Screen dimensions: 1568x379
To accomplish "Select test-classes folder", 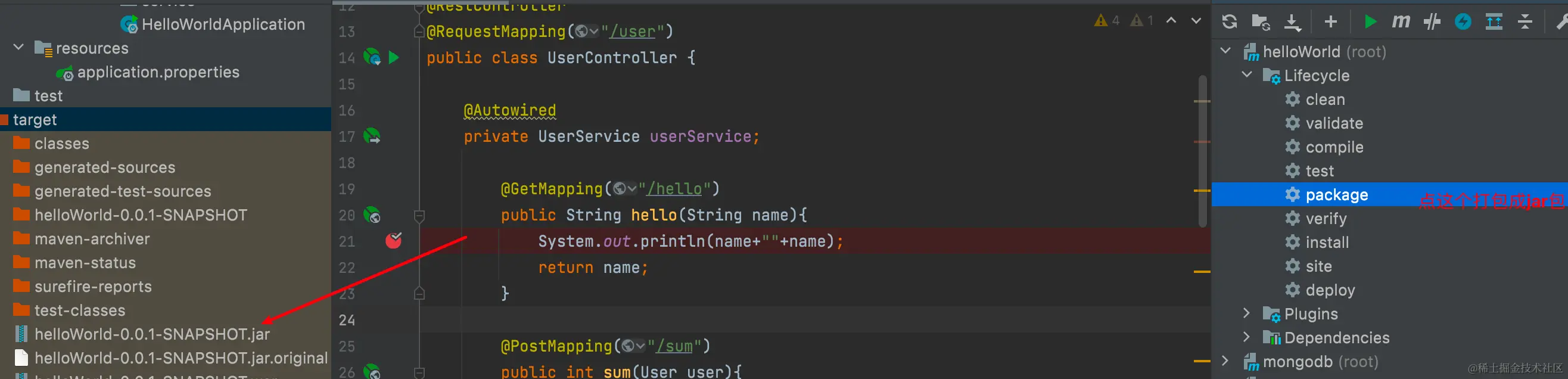I will [x=69, y=310].
